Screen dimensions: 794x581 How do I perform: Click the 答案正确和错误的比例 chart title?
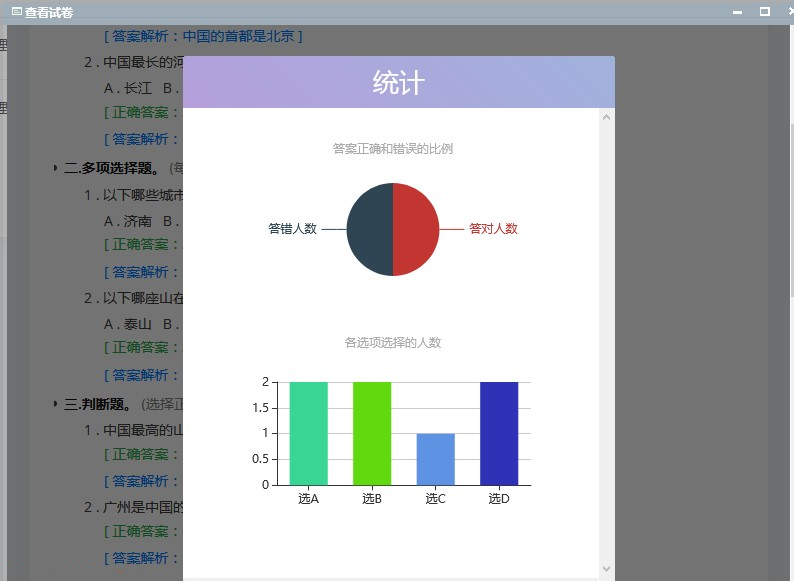(x=392, y=149)
